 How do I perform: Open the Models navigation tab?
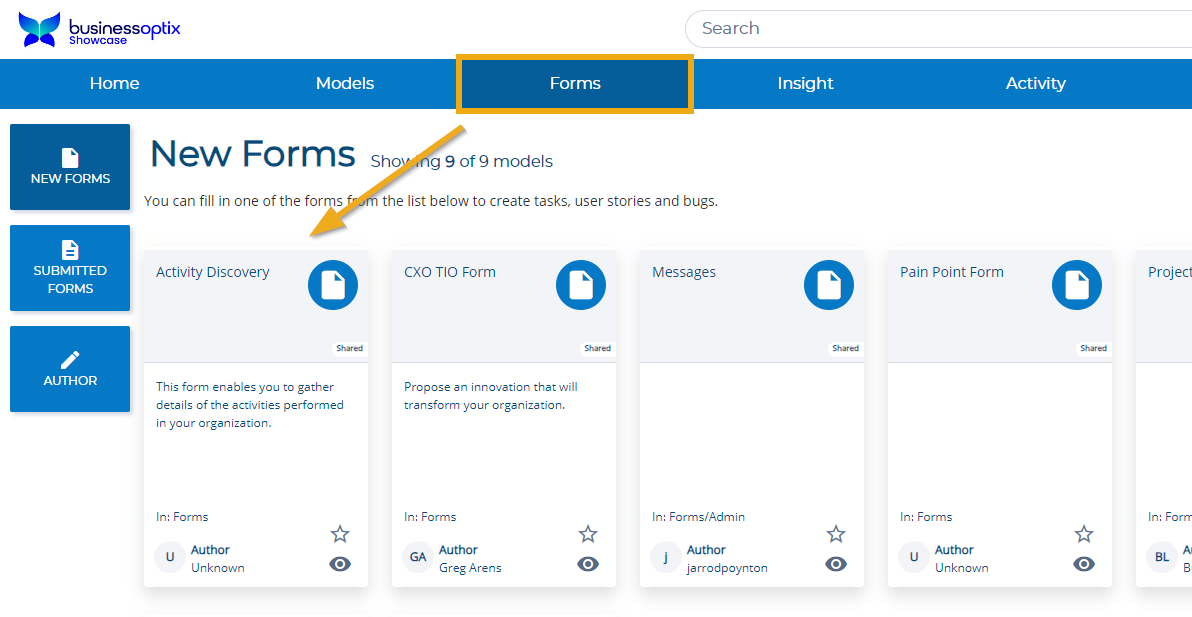click(x=345, y=84)
